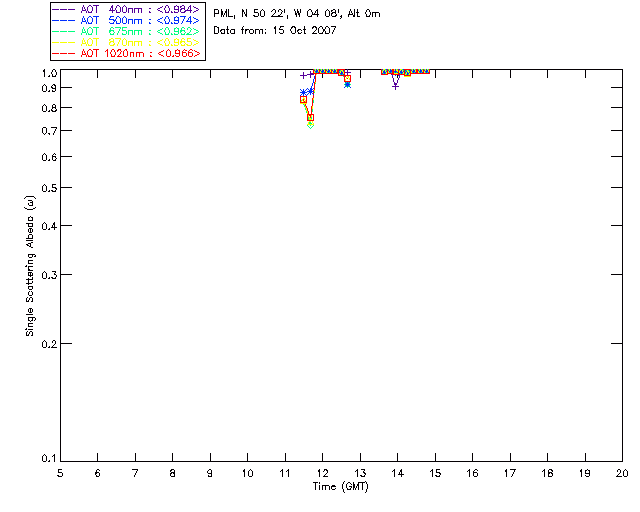
Task: Click the AOT 1020nm legend entry
Action: (126, 53)
